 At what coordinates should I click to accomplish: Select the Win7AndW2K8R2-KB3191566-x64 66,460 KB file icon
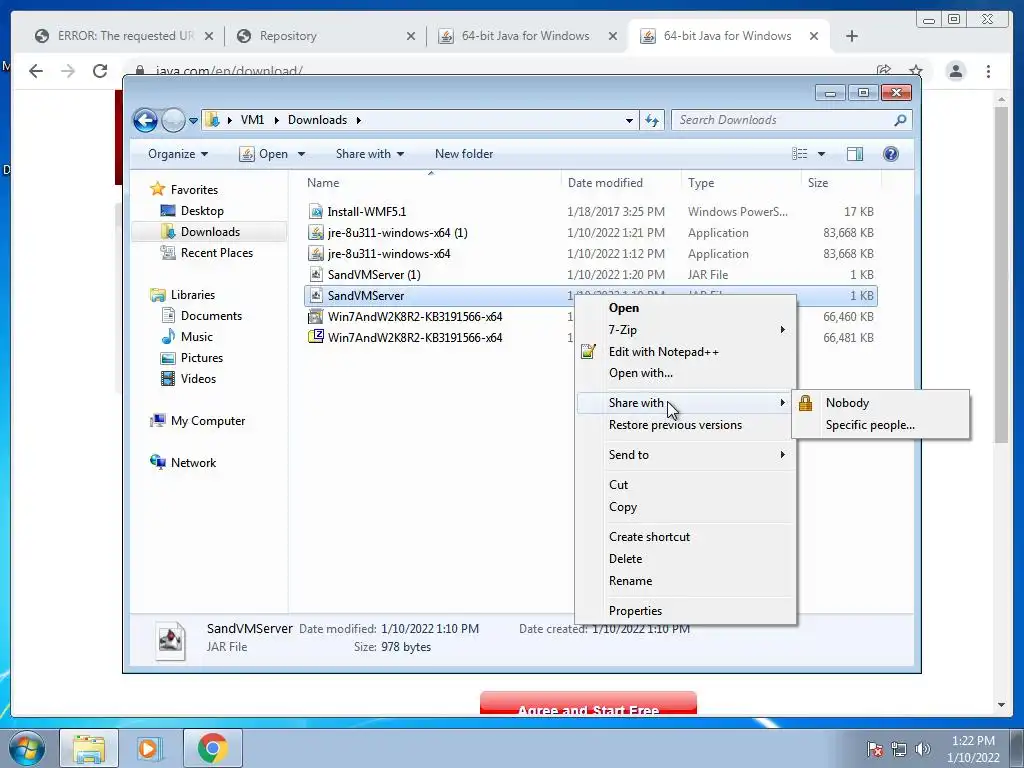pyautogui.click(x=316, y=317)
